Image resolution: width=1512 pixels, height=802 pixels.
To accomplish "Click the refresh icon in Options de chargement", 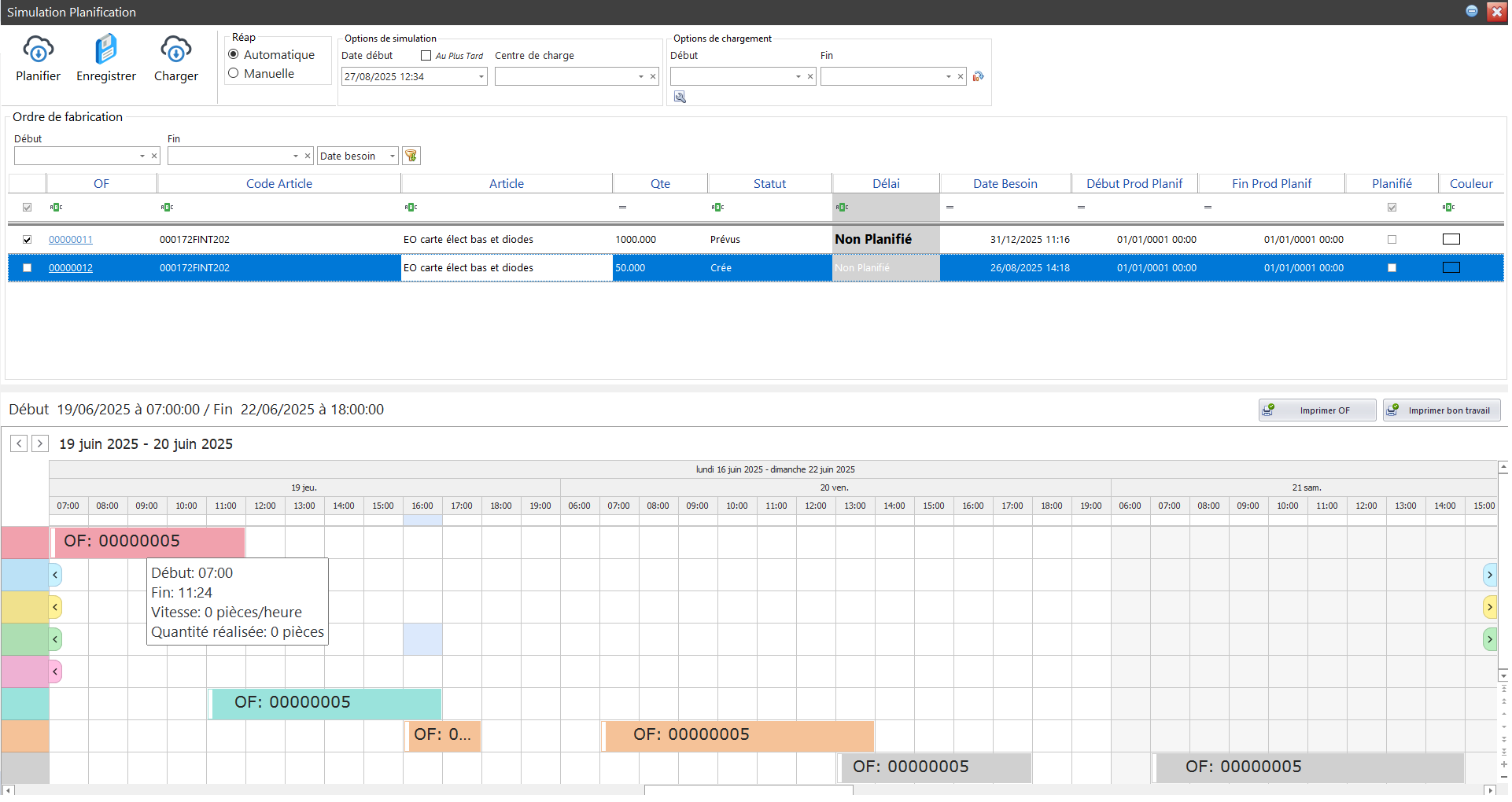I will pyautogui.click(x=978, y=76).
